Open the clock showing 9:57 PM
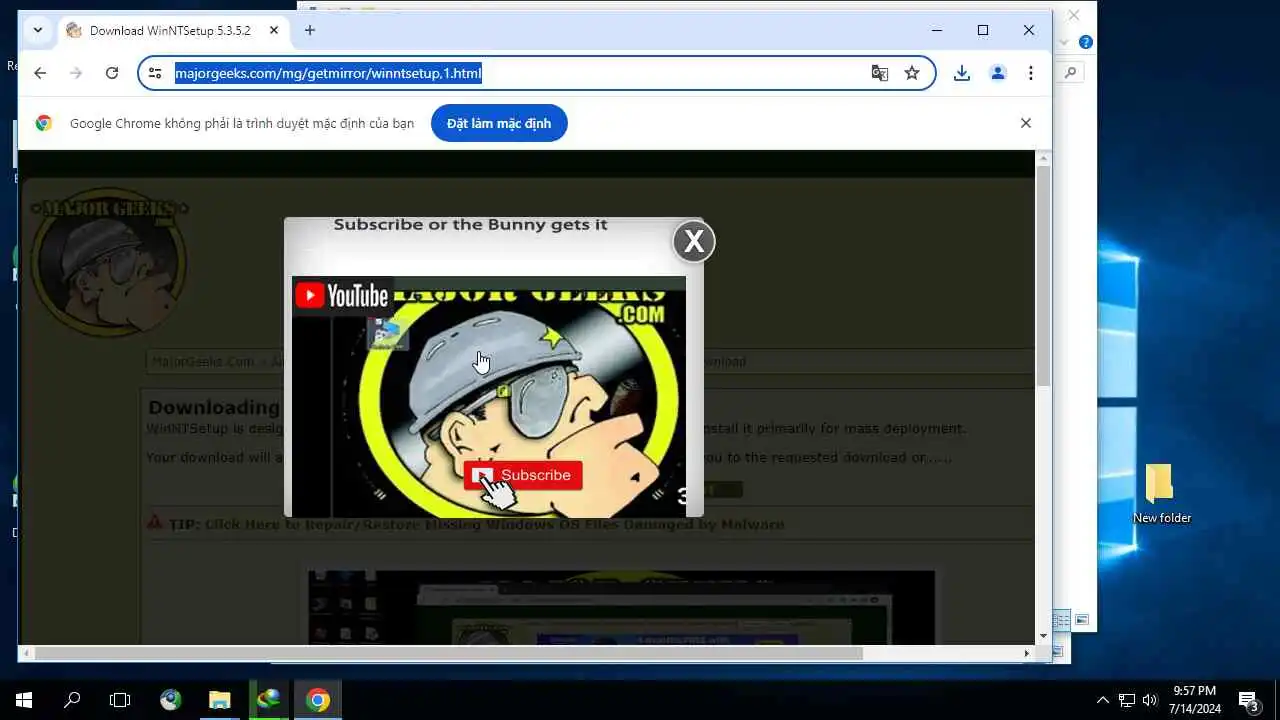This screenshot has width=1280, height=720. click(x=1195, y=700)
